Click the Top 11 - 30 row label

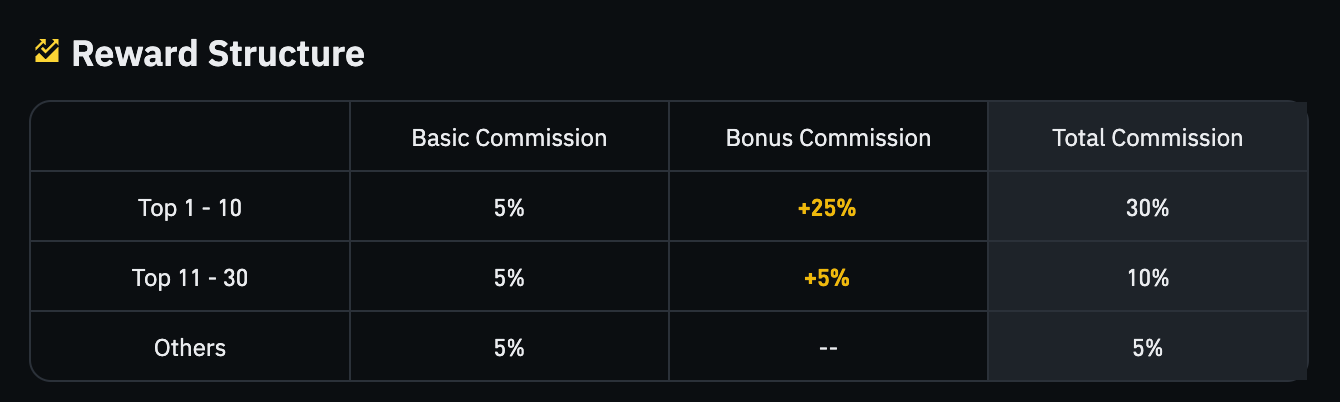pos(190,278)
